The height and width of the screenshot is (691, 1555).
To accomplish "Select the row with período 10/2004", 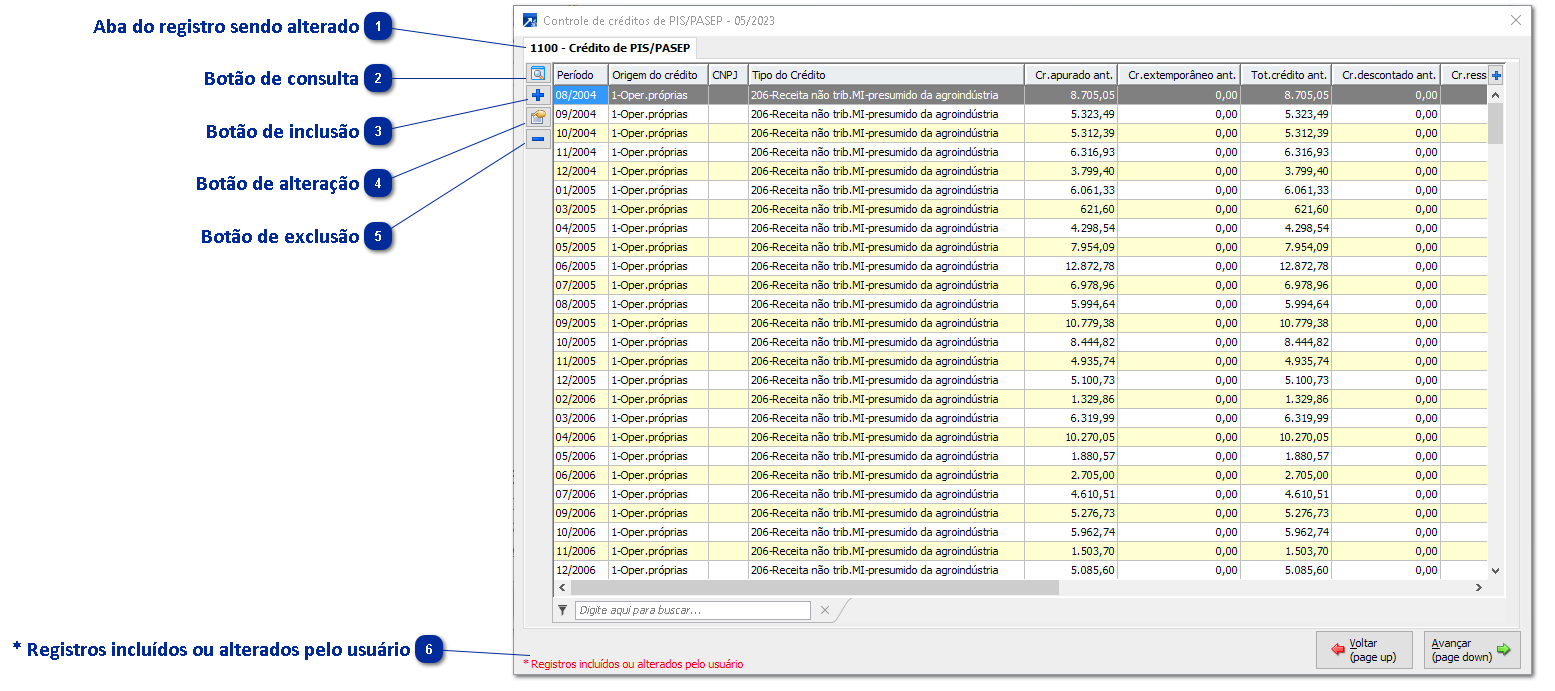I will coord(1020,133).
